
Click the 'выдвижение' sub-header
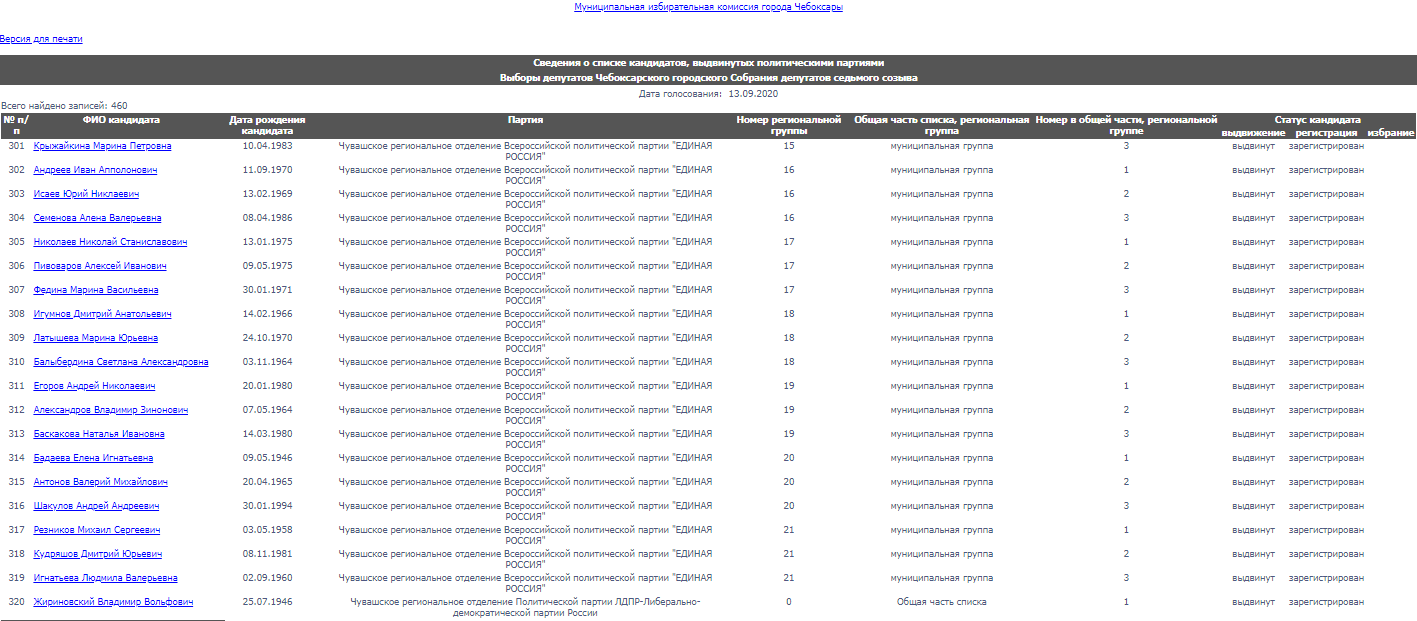pos(1253,133)
